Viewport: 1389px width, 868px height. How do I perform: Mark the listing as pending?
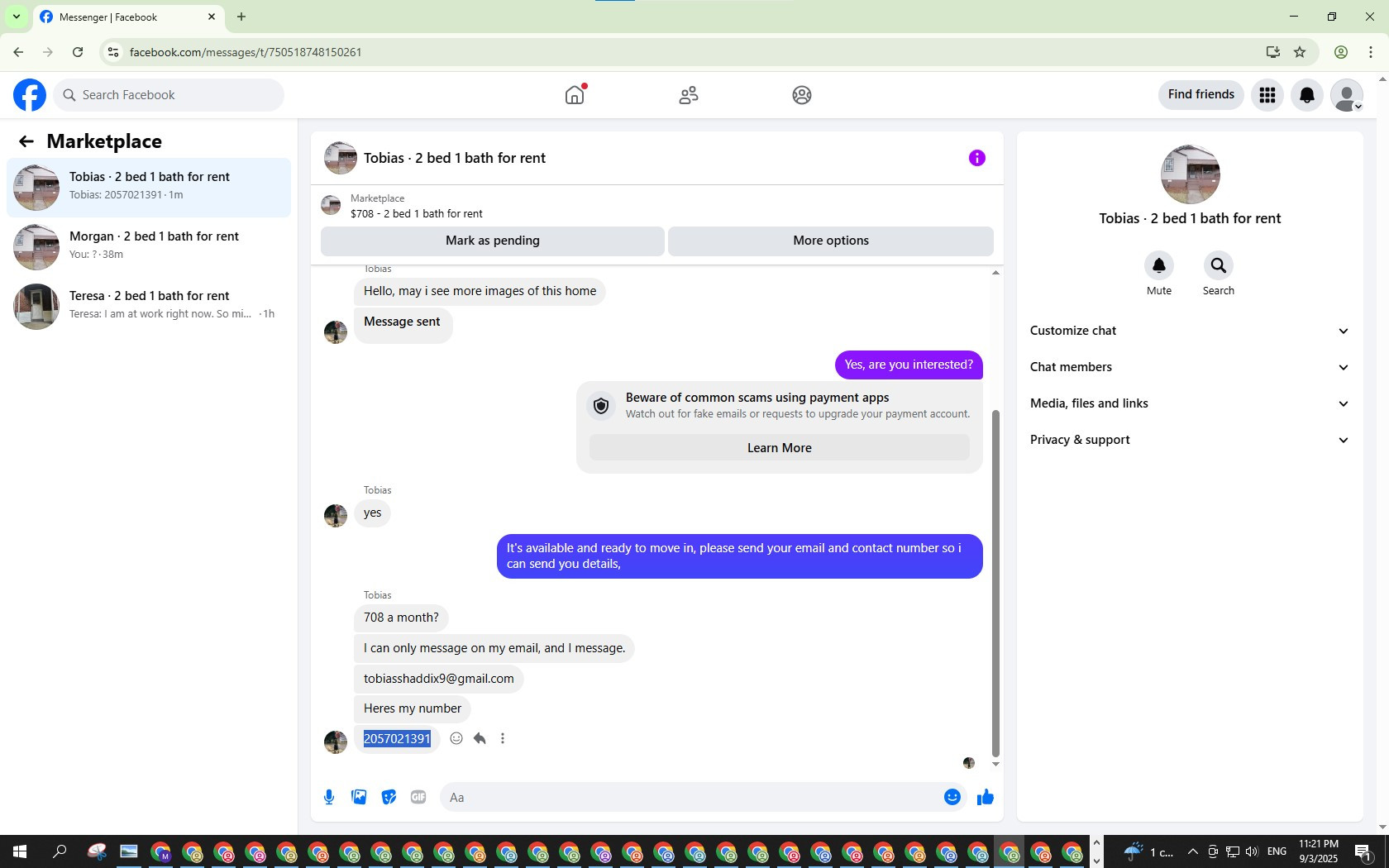pyautogui.click(x=493, y=241)
